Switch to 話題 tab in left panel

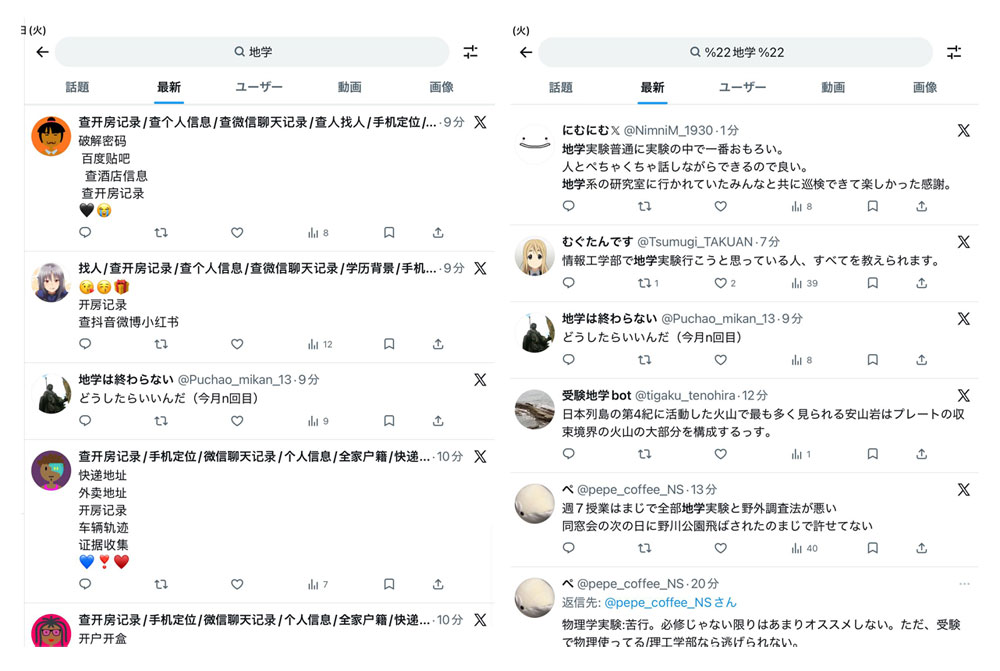pyautogui.click(x=77, y=87)
